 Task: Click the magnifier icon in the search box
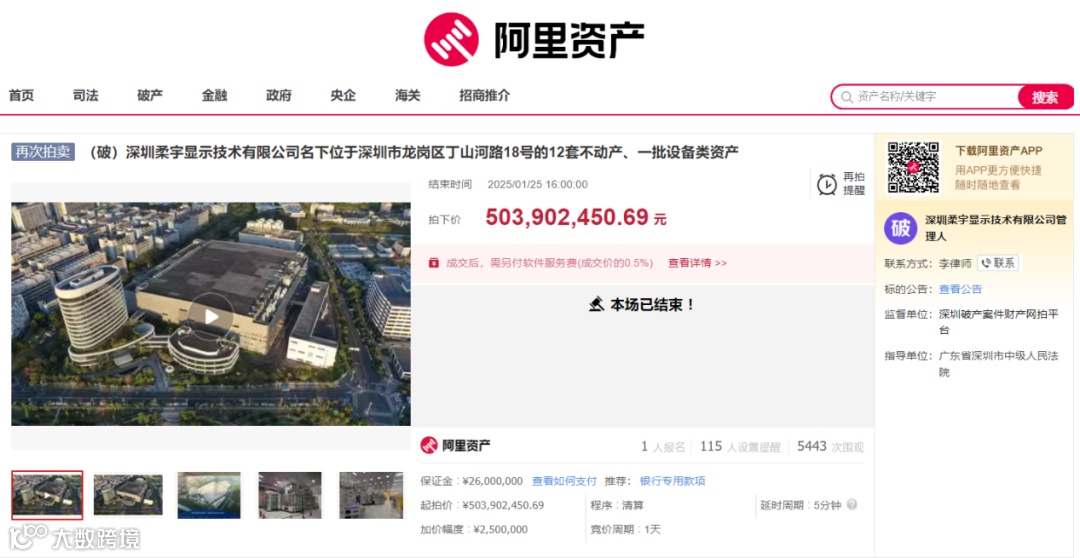pyautogui.click(x=847, y=97)
